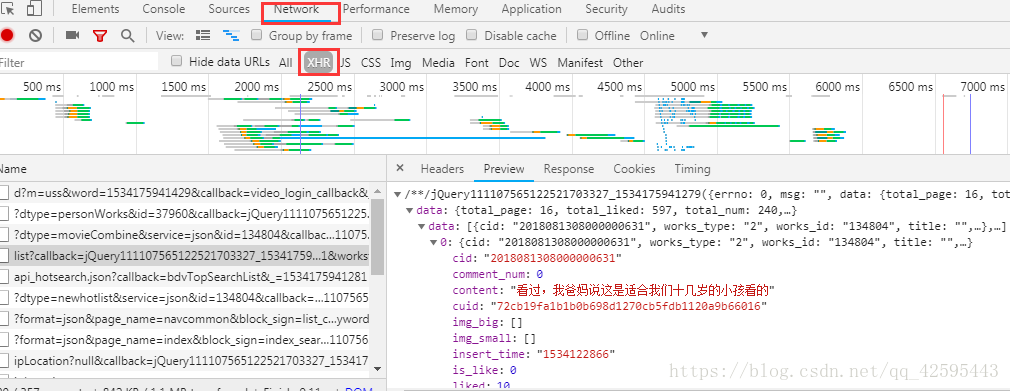
Task: Tick checkbox beside api_hotsearch.json request
Action: click(x=5, y=277)
